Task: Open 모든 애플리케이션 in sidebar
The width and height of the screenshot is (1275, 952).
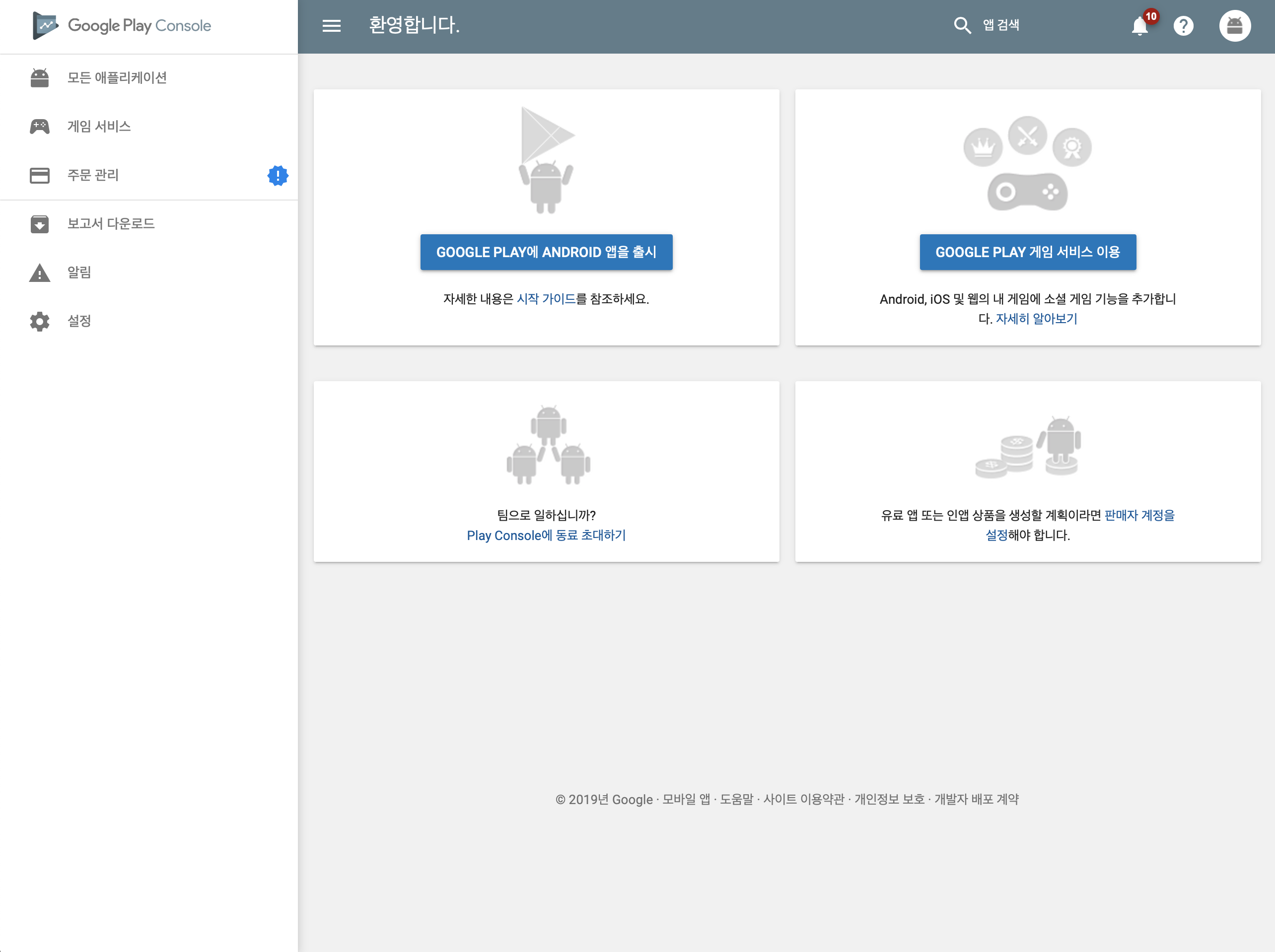Action: coord(117,78)
